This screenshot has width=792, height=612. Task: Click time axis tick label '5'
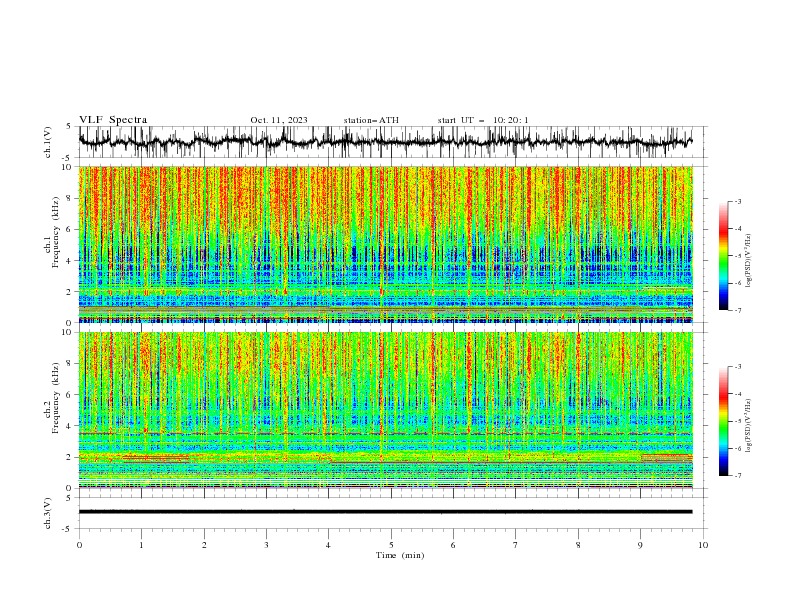click(x=391, y=545)
